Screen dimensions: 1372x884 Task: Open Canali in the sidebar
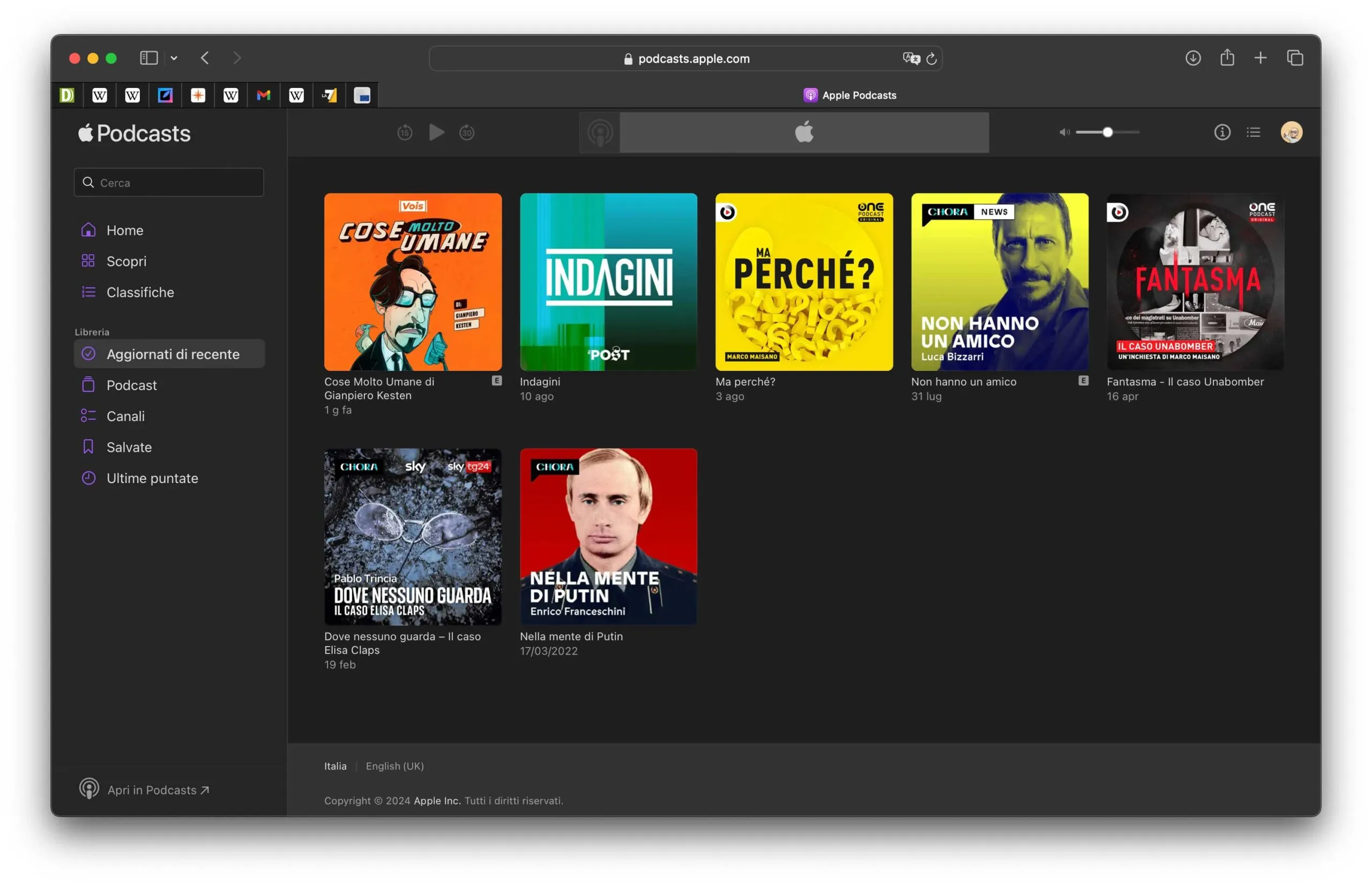pyautogui.click(x=169, y=416)
